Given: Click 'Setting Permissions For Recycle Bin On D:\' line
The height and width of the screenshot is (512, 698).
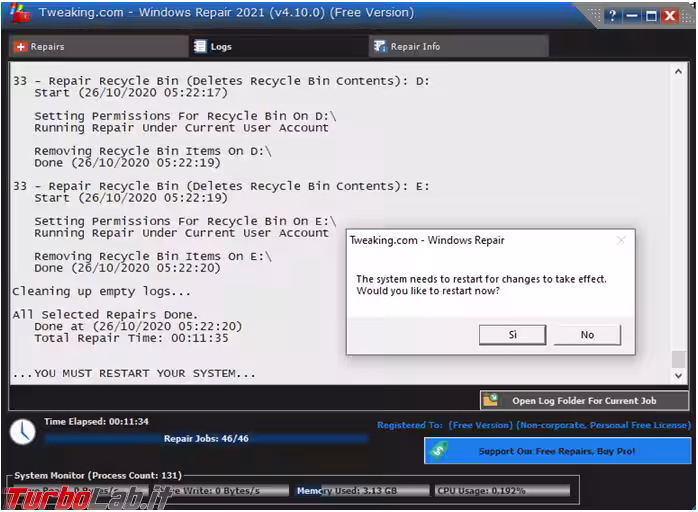Looking at the screenshot, I should (185, 116).
